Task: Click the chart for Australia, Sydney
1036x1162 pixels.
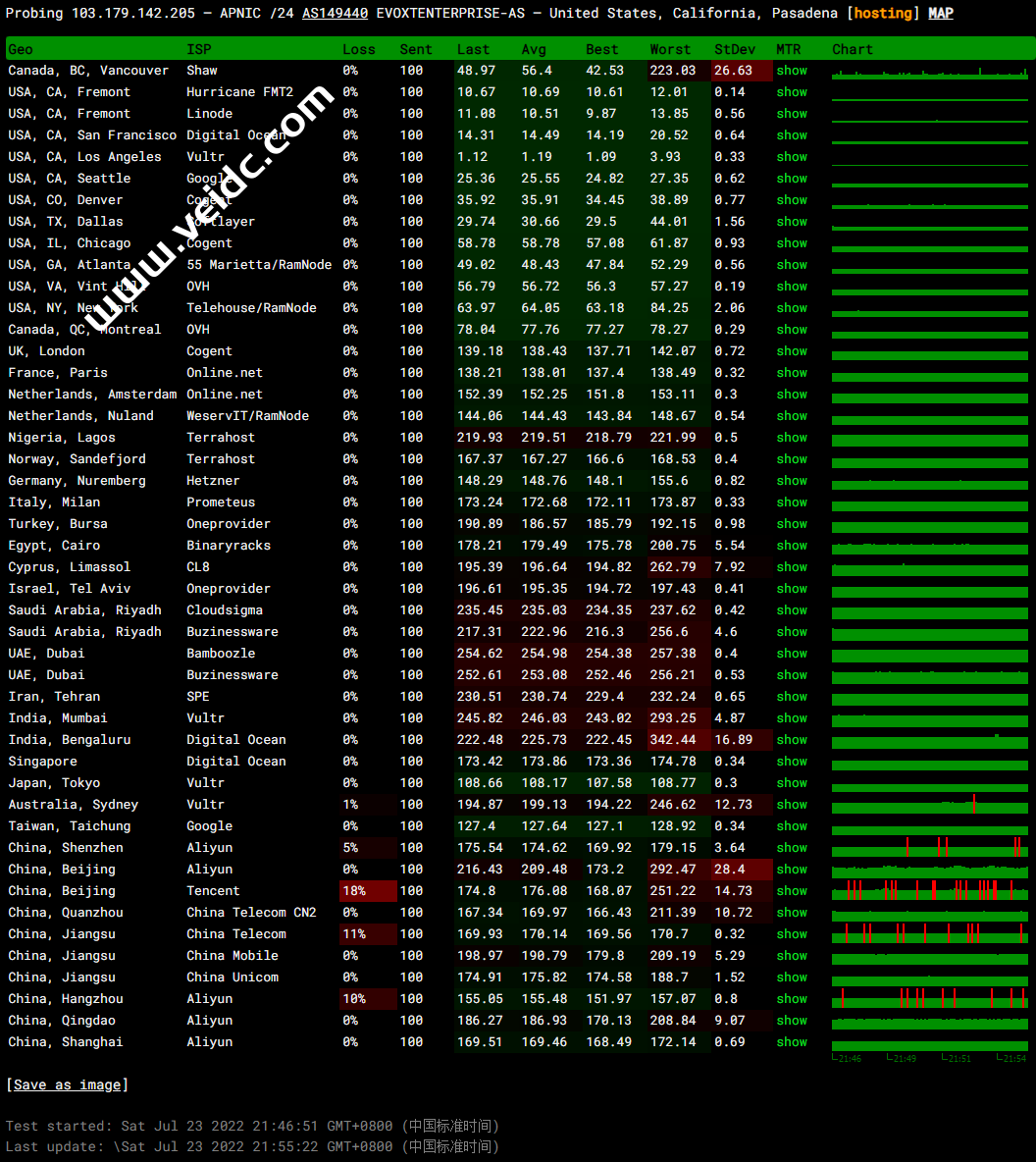Action: [x=930, y=804]
